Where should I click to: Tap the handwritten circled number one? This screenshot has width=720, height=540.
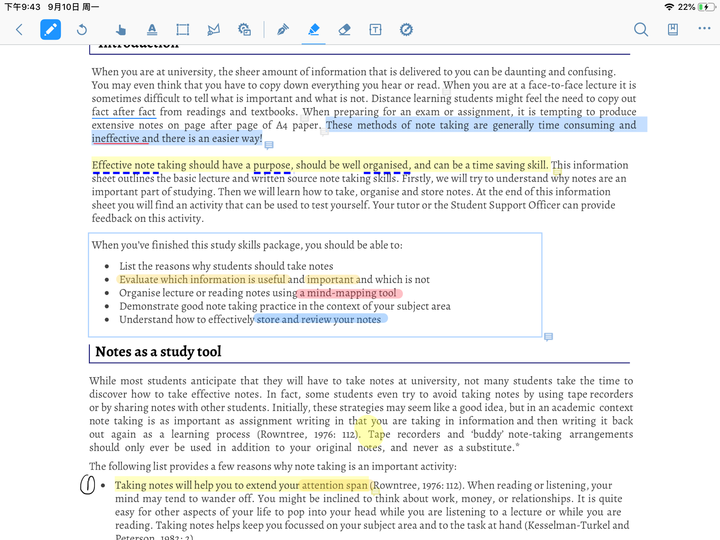pyautogui.click(x=87, y=484)
